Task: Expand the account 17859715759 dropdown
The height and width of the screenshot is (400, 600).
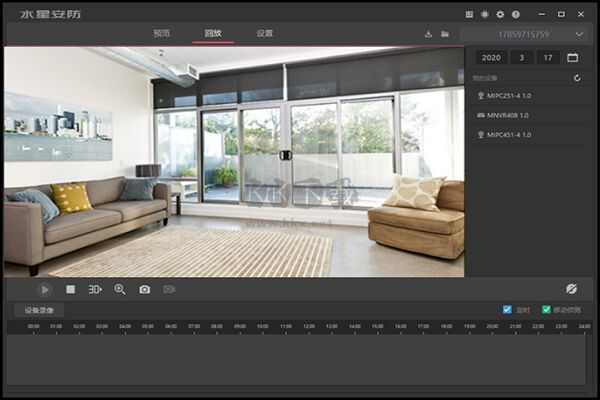Action: click(578, 34)
